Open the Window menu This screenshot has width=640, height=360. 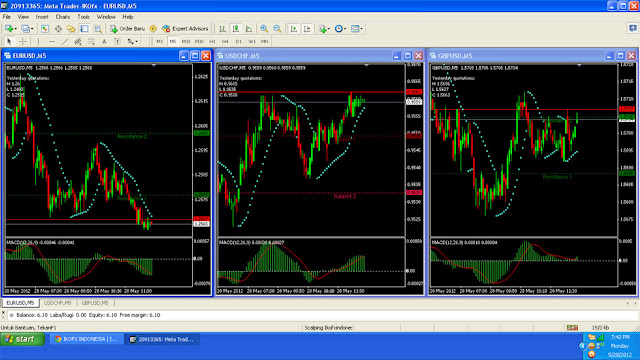(x=106, y=17)
